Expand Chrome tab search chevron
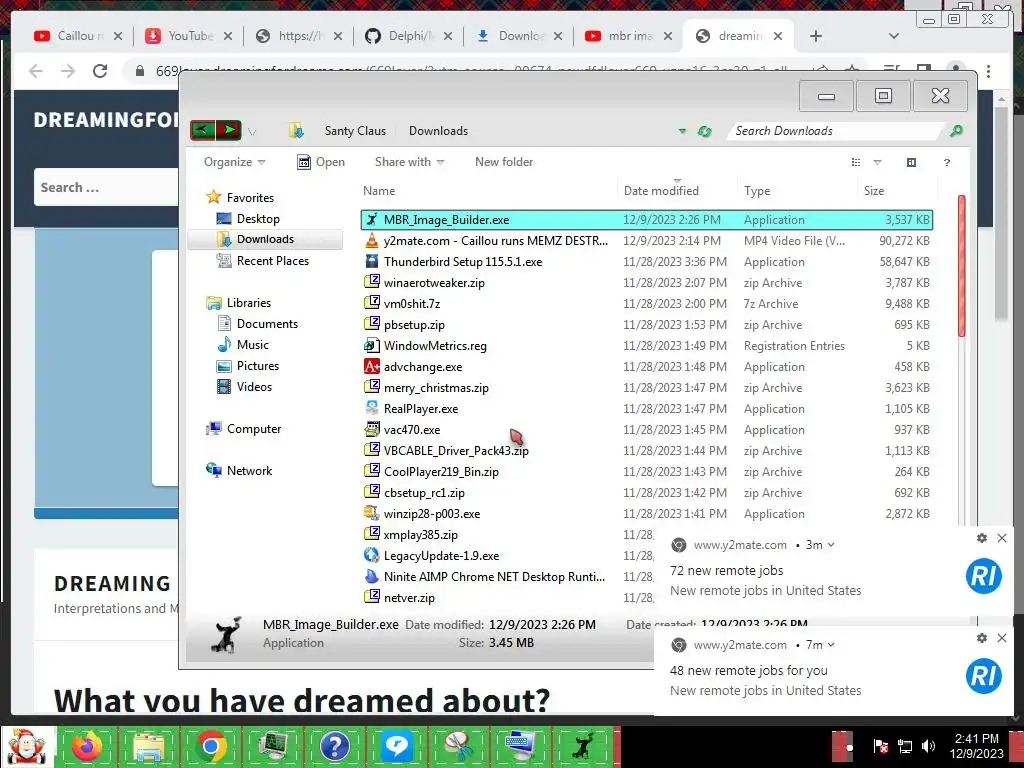This screenshot has height=768, width=1024. pos(894,36)
